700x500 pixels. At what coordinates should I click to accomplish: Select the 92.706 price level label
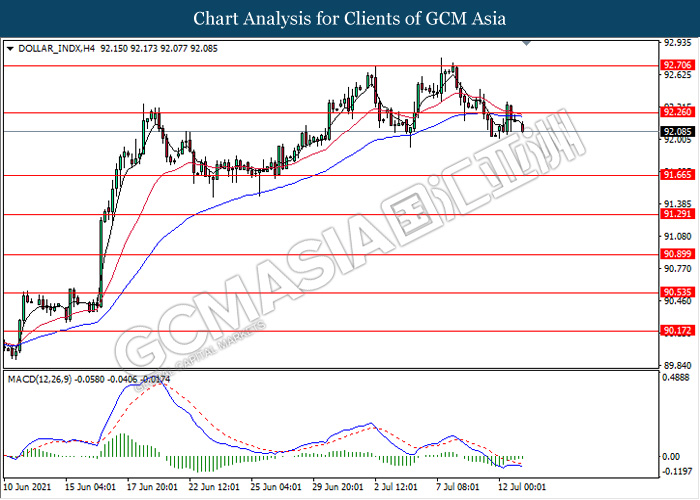tap(677, 65)
